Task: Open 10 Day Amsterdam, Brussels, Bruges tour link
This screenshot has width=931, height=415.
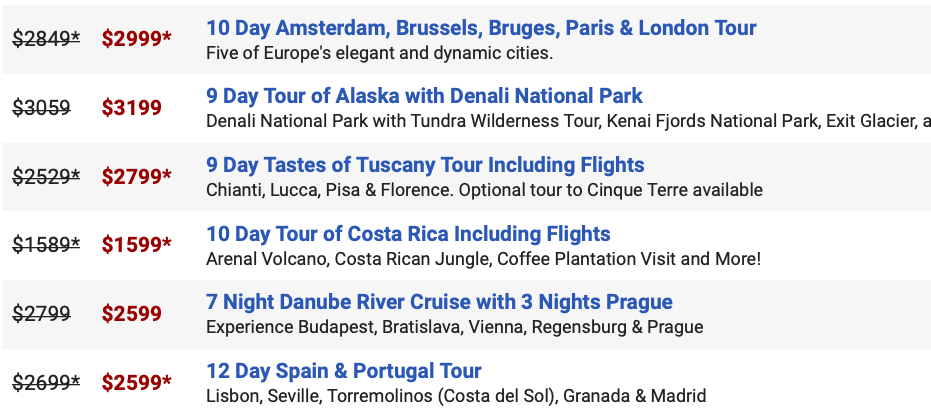Action: tap(481, 28)
